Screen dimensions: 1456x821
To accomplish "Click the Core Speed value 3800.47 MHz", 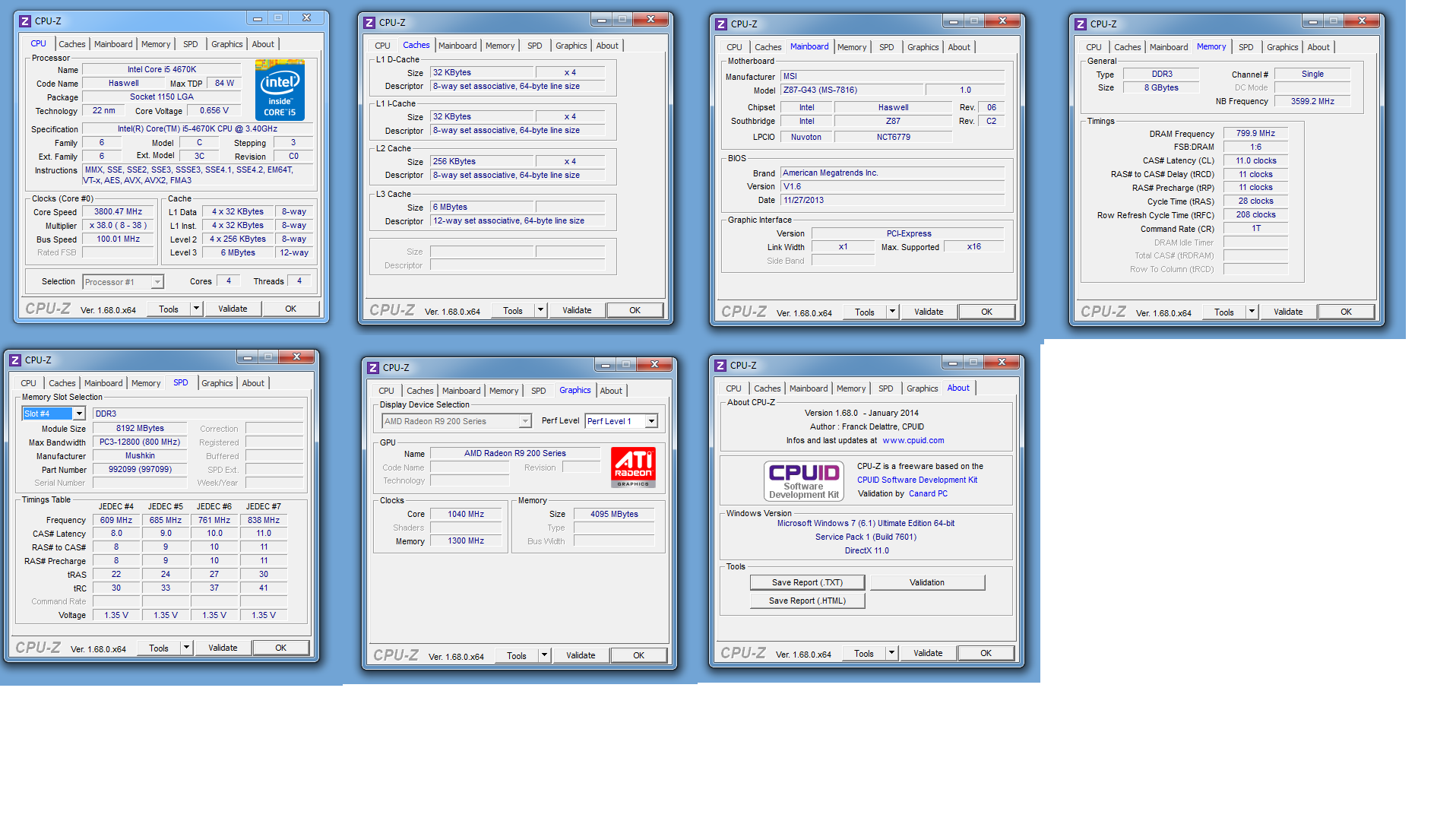I will (118, 212).
